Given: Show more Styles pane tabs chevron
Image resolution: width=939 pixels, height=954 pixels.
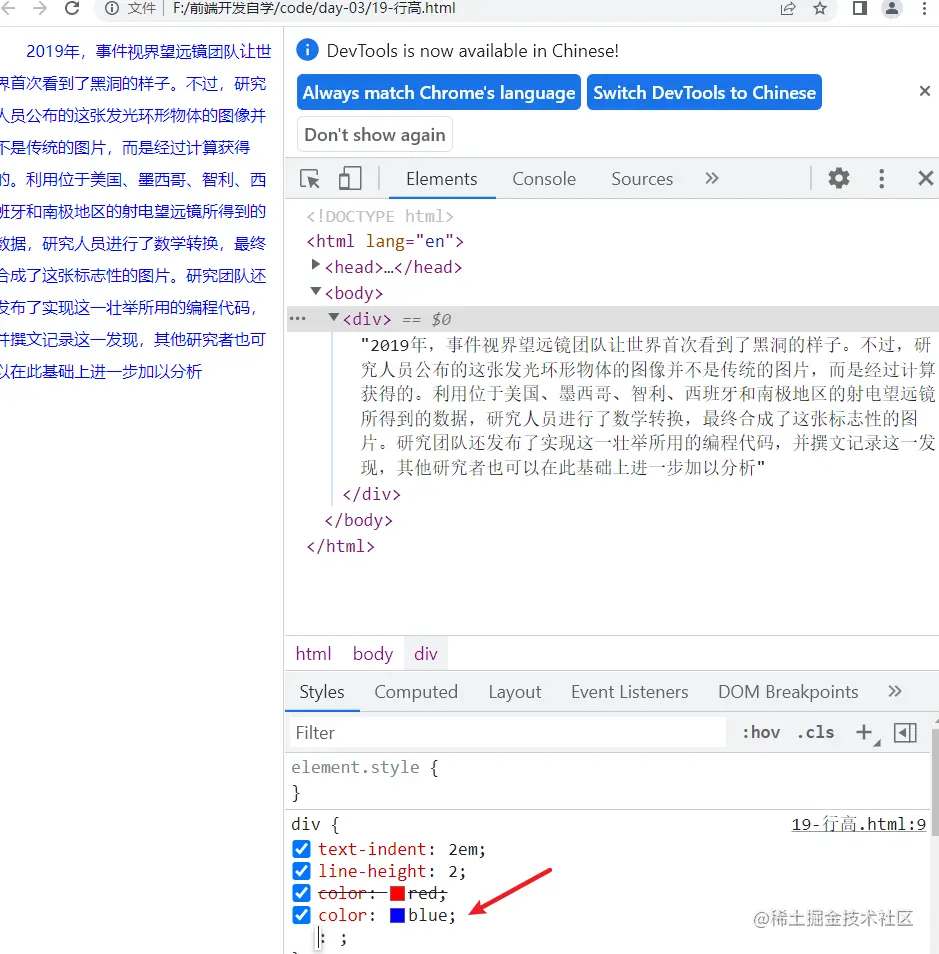Looking at the screenshot, I should pos(894,691).
